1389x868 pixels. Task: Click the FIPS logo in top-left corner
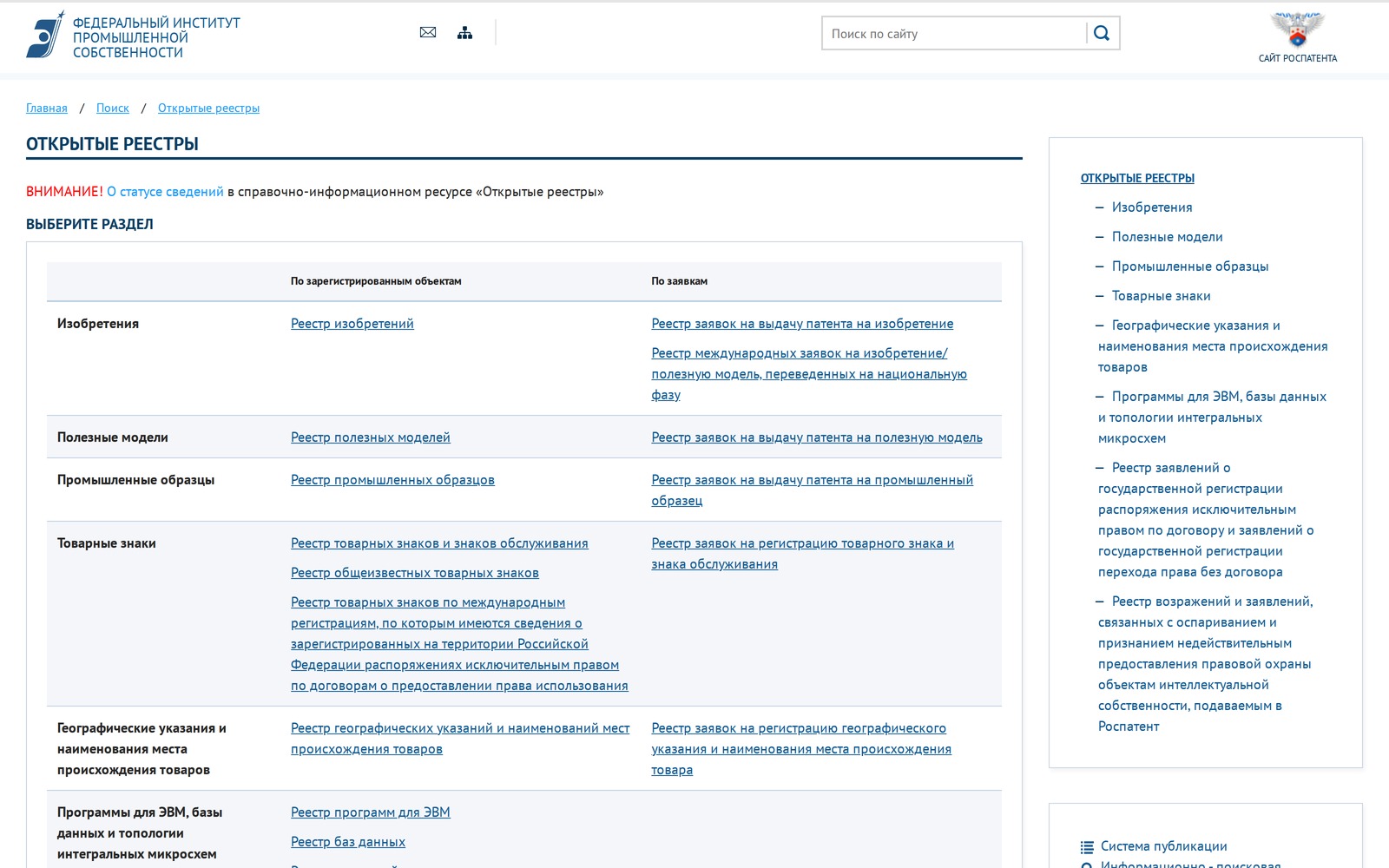[x=45, y=35]
